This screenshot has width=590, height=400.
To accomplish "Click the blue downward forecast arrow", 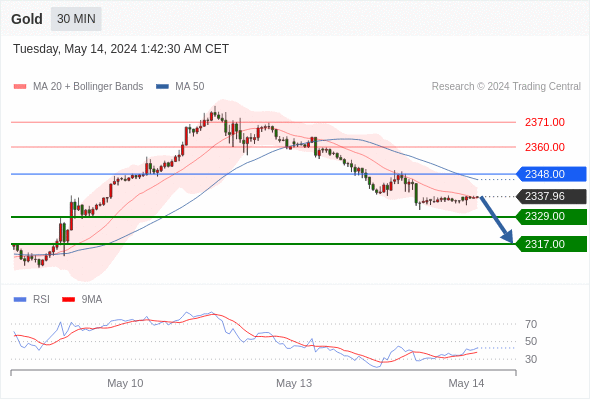I will (496, 219).
